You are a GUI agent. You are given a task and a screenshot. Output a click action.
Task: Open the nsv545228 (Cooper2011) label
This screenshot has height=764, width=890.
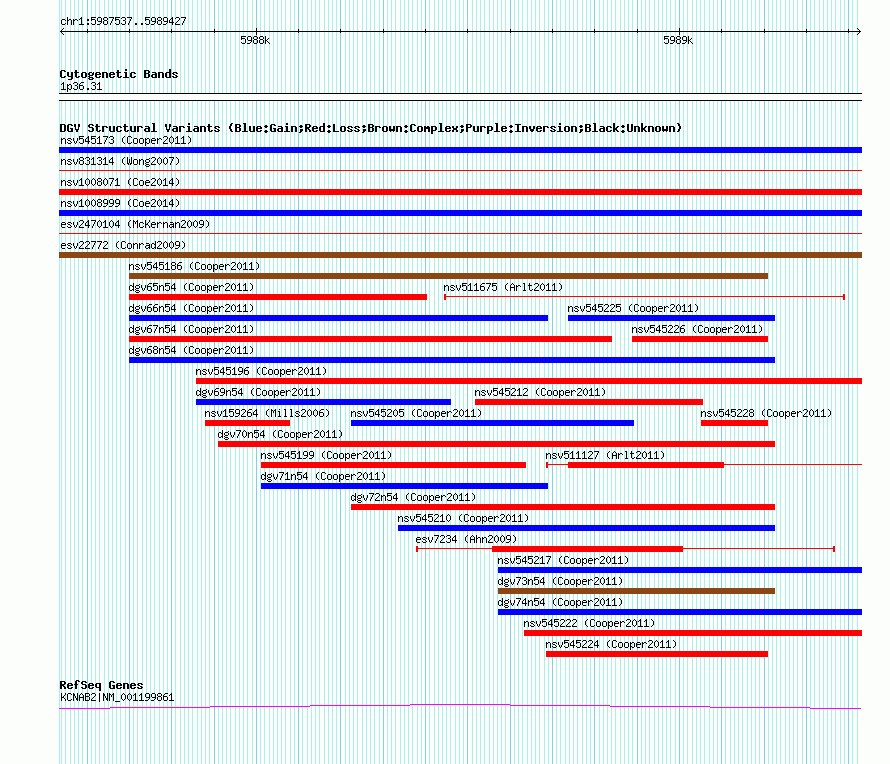766,413
